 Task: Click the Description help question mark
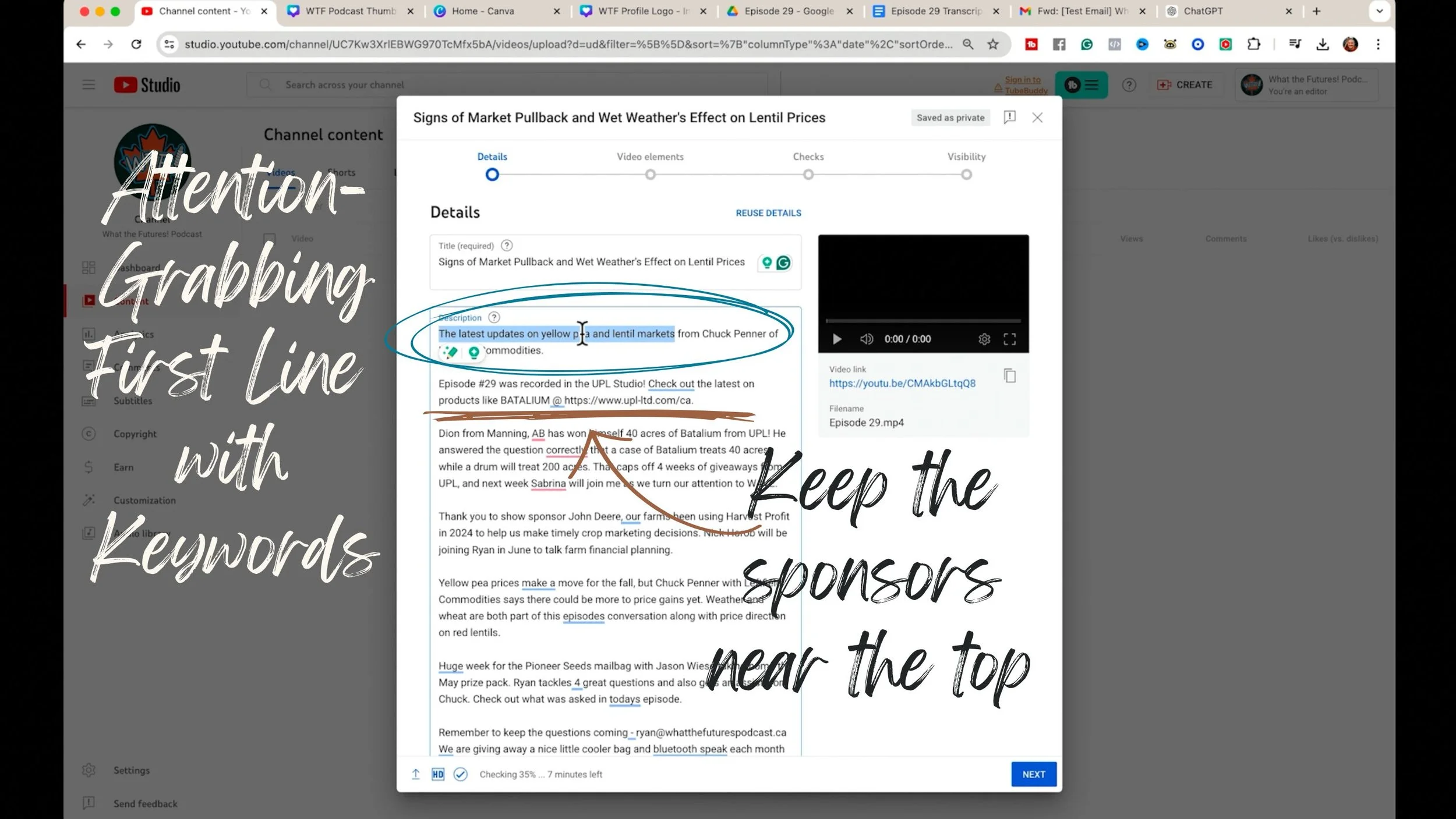(x=494, y=317)
